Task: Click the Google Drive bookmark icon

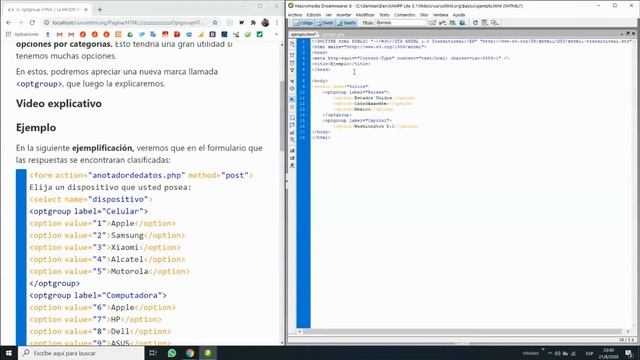Action: pyautogui.click(x=130, y=35)
